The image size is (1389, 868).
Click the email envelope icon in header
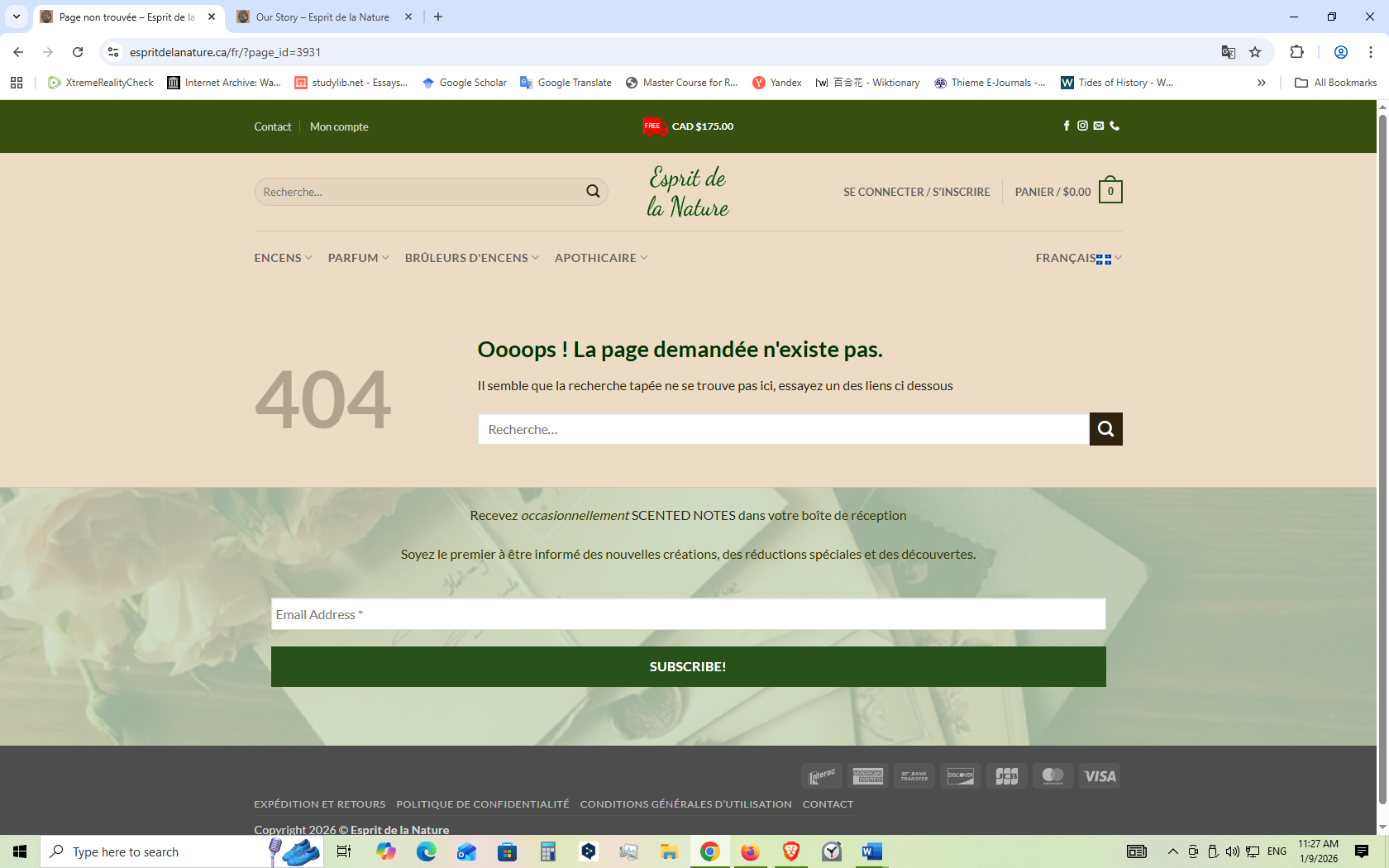[x=1099, y=126]
